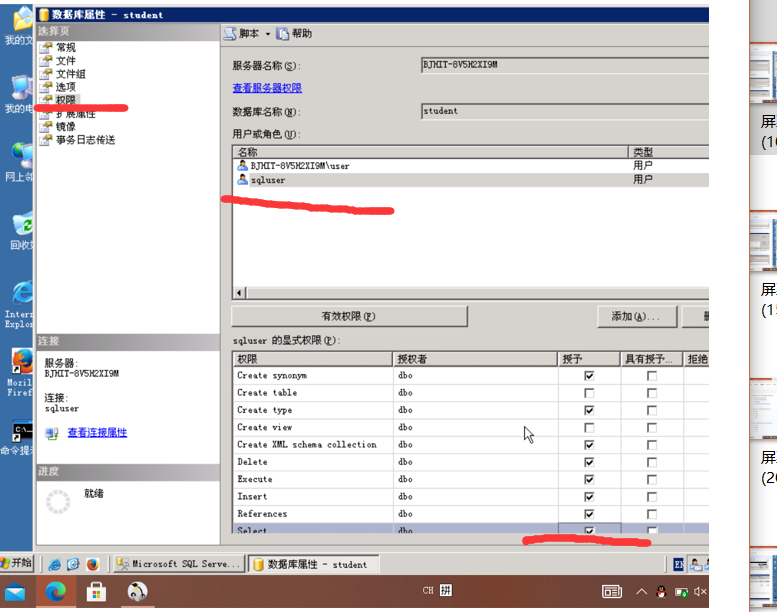Uncheck 授予 for Create type
The height and width of the screenshot is (612, 777).
(x=589, y=411)
